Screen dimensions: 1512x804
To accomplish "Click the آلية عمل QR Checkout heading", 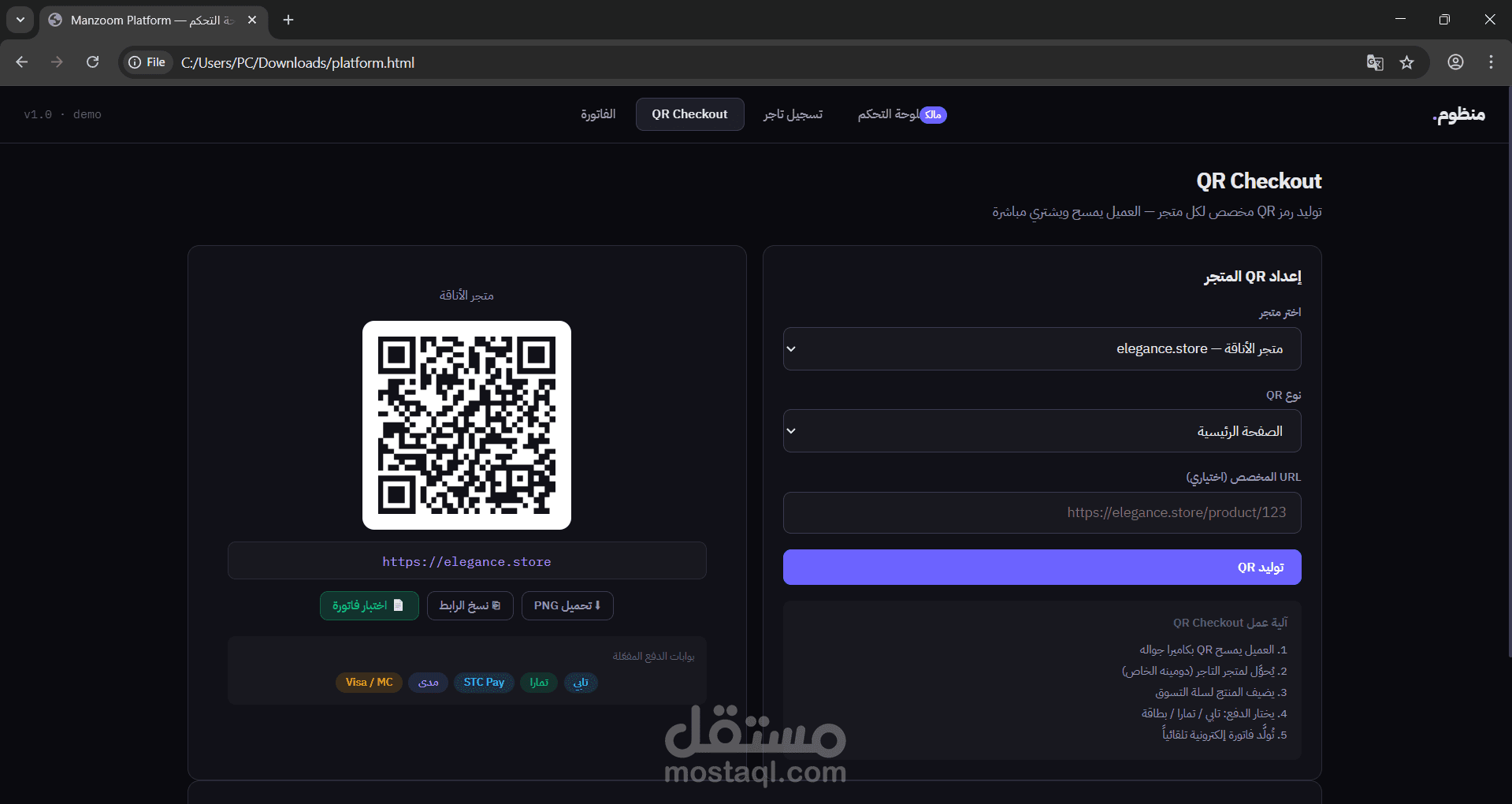I will pyautogui.click(x=1230, y=623).
